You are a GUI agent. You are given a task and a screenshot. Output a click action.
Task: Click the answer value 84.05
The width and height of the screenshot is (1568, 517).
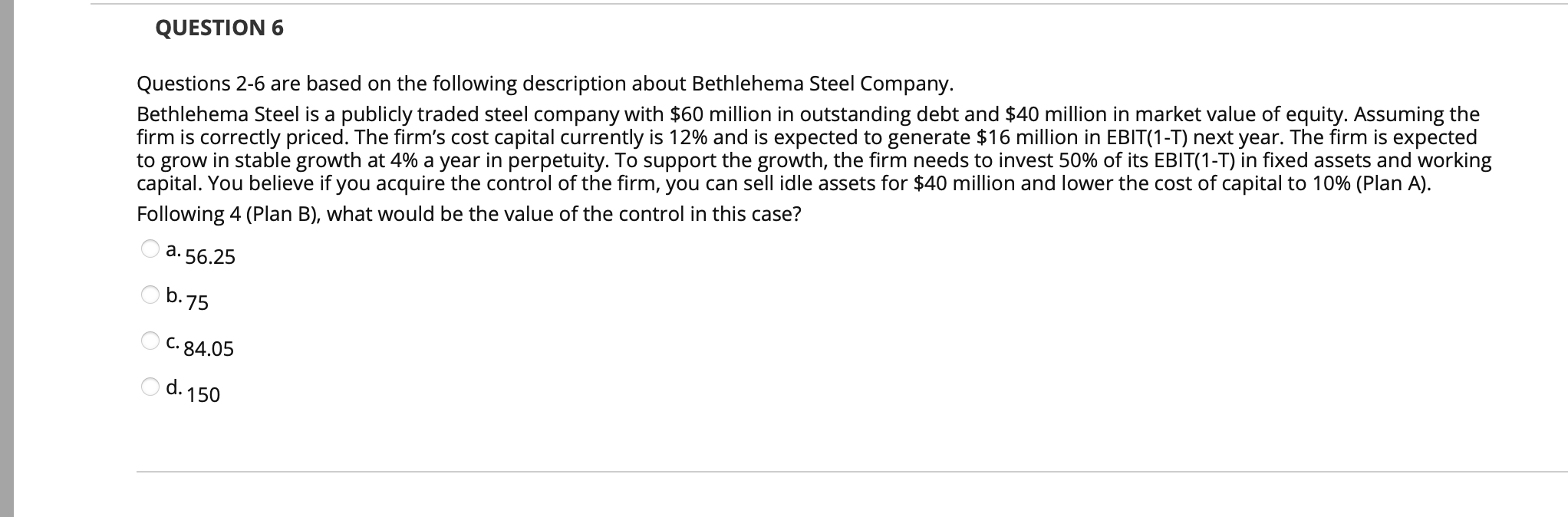pos(209,349)
